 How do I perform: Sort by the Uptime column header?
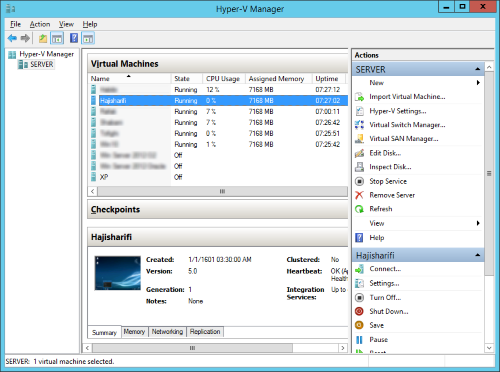coord(329,79)
